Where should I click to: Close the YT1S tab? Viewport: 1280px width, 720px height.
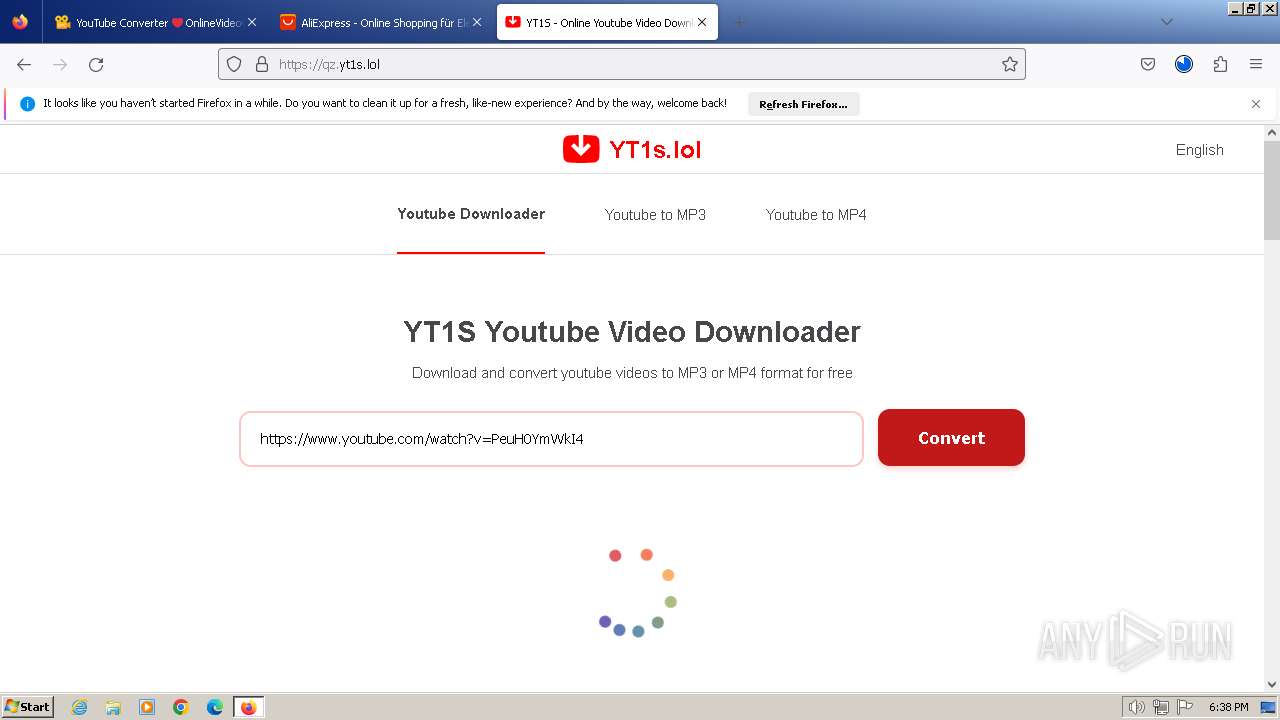pyautogui.click(x=702, y=22)
